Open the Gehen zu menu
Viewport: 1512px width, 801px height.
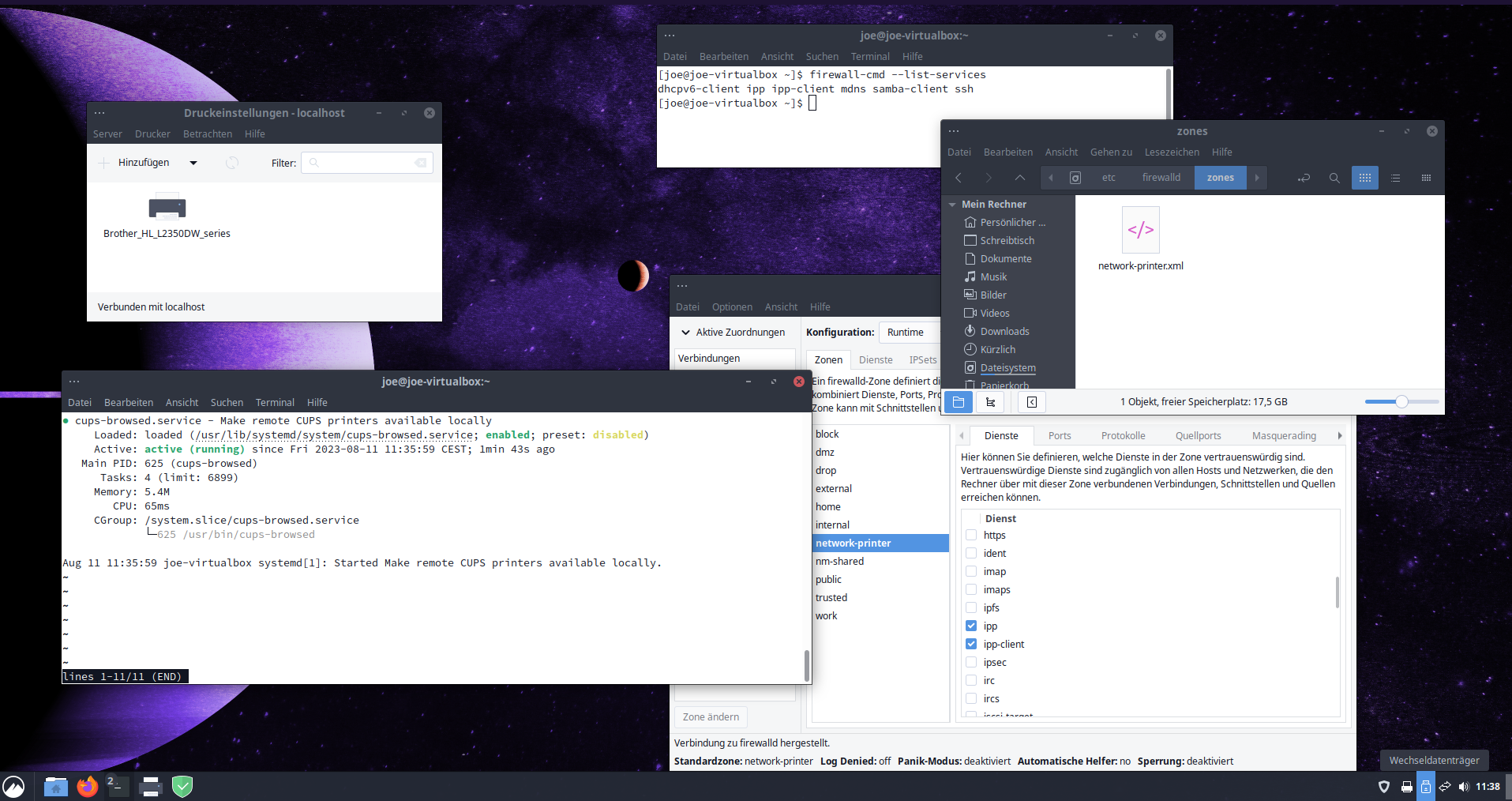point(1110,152)
